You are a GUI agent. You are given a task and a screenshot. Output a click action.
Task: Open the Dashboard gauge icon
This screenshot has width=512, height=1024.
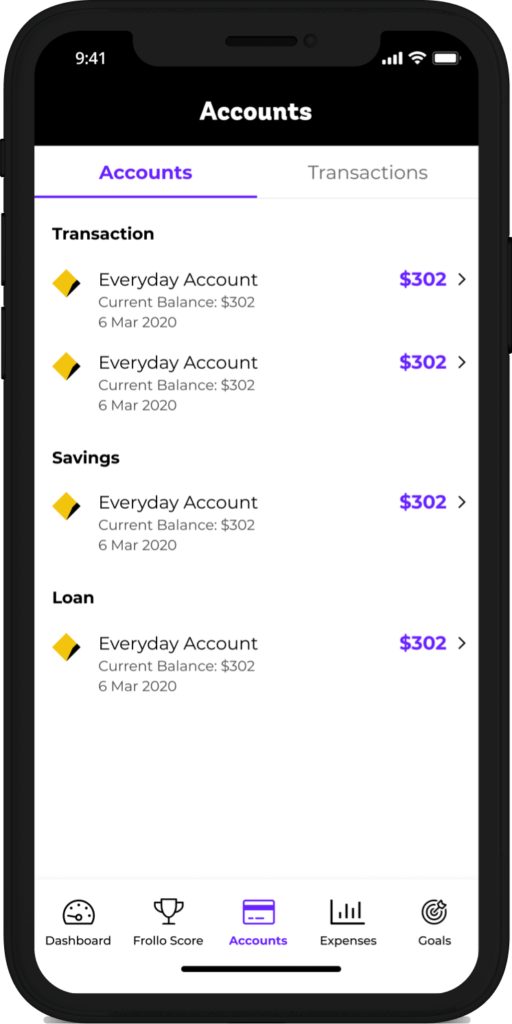click(x=78, y=912)
